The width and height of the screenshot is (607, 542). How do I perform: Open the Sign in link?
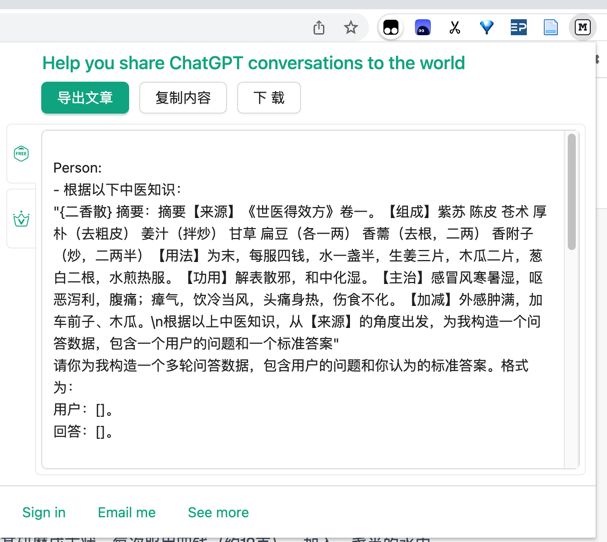pyautogui.click(x=44, y=513)
